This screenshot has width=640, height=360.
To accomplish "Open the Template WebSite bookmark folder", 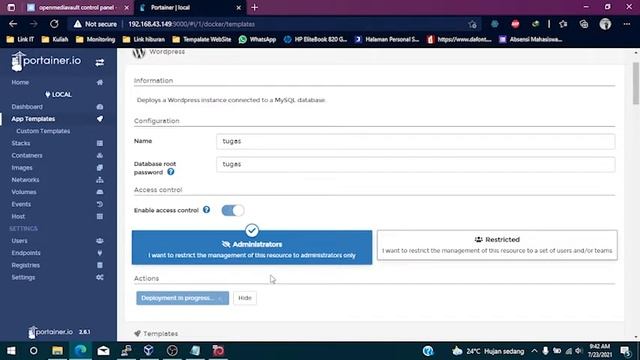I will [x=202, y=40].
